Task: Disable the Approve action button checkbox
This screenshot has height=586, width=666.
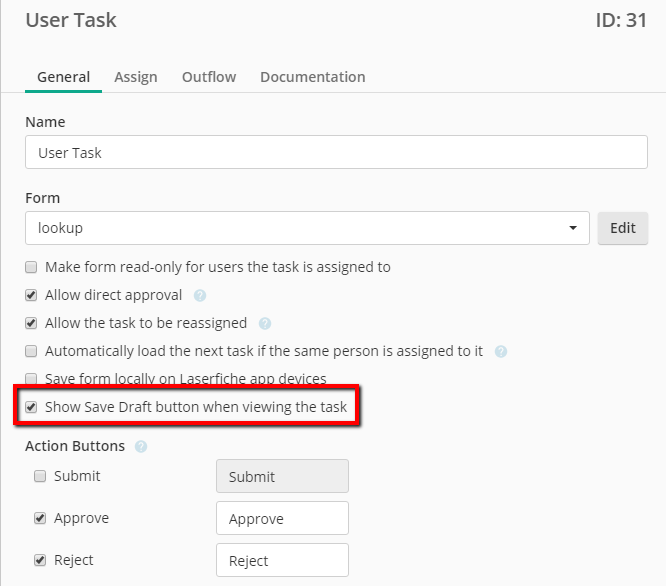Action: 40,518
